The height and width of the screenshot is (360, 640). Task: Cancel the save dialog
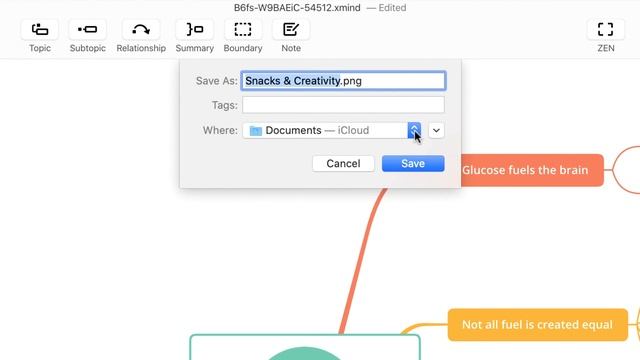click(343, 164)
